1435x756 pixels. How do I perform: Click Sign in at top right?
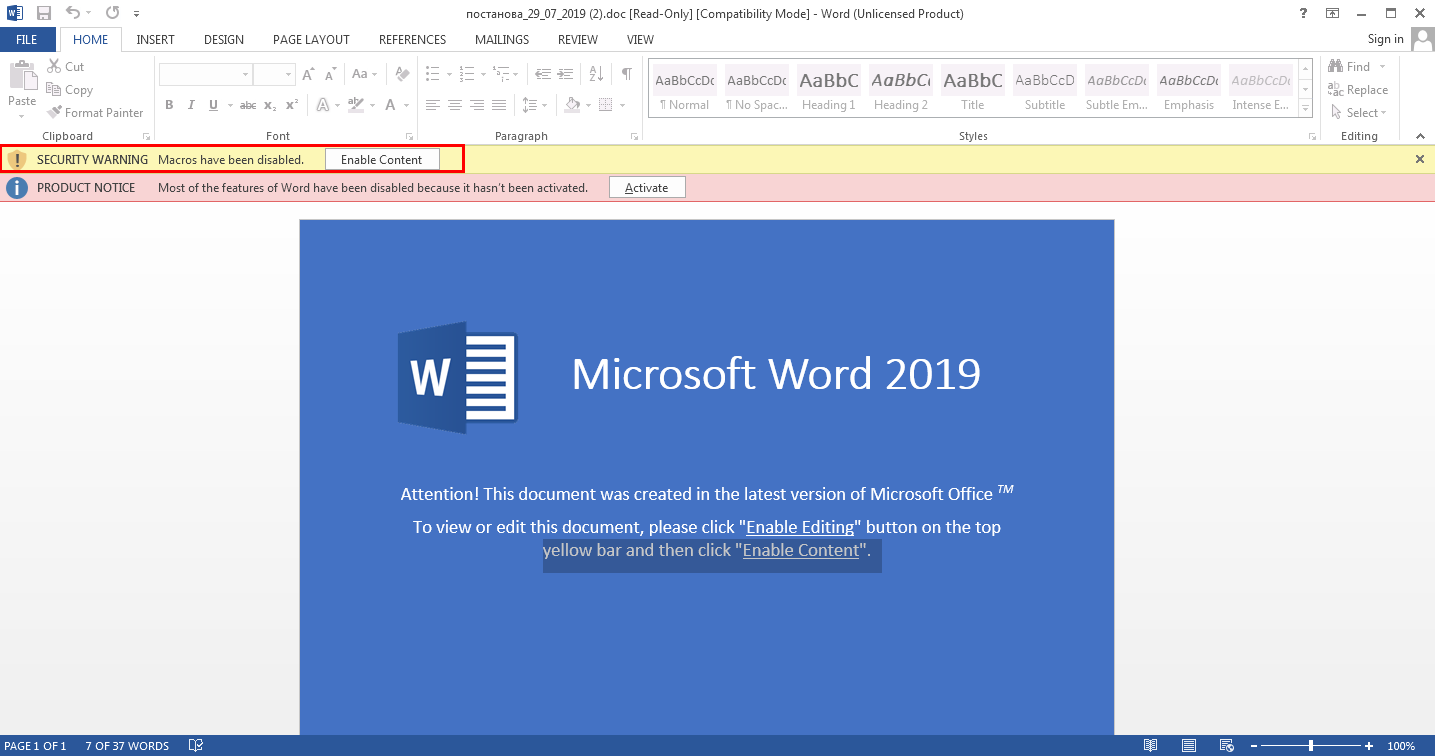click(x=1385, y=39)
